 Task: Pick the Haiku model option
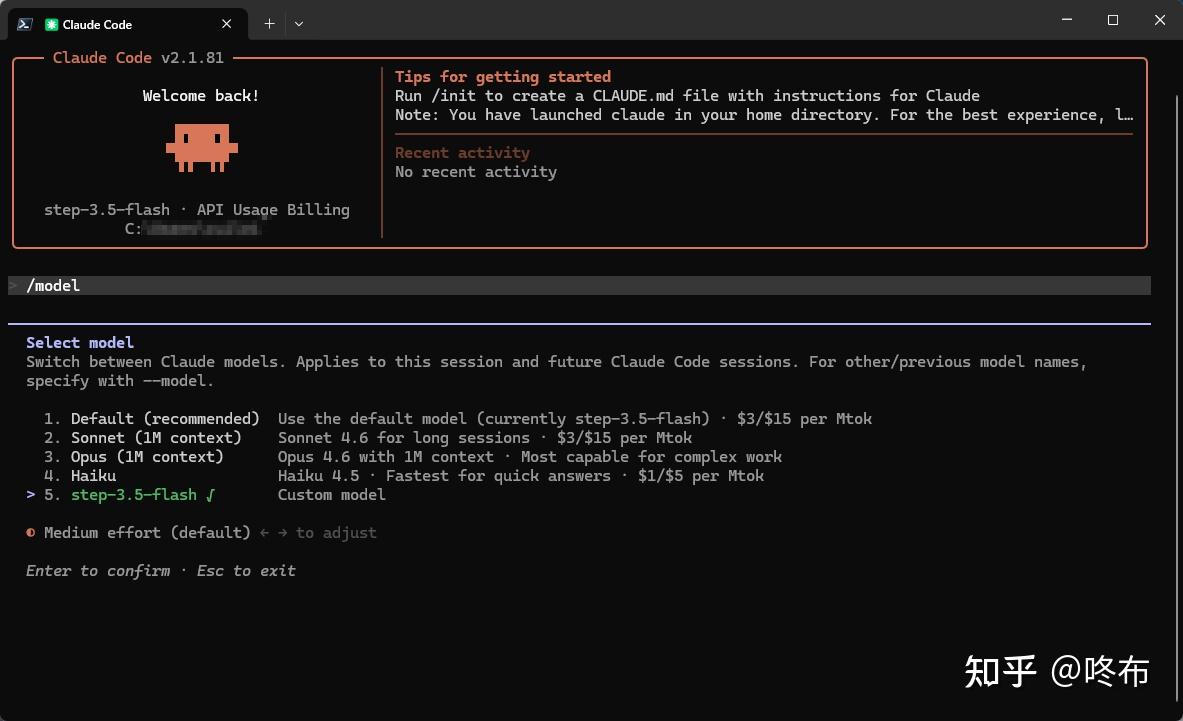(94, 476)
